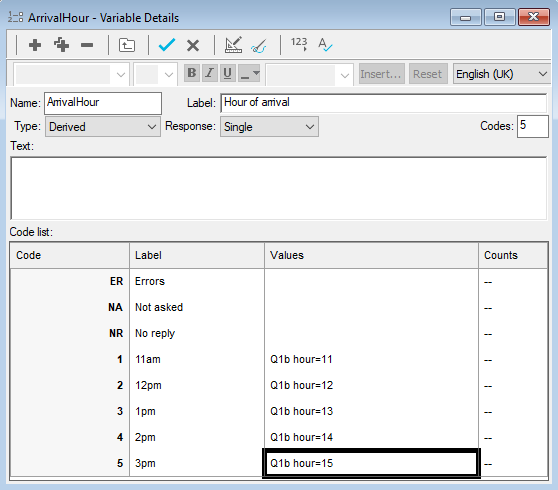Select the Errors label cell
This screenshot has width=558, height=490.
[x=197, y=281]
